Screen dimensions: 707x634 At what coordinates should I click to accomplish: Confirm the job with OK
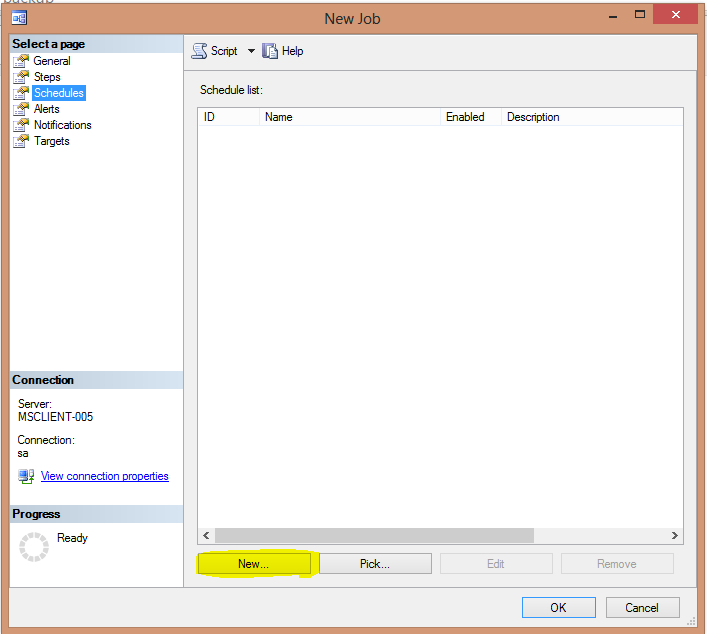[558, 607]
